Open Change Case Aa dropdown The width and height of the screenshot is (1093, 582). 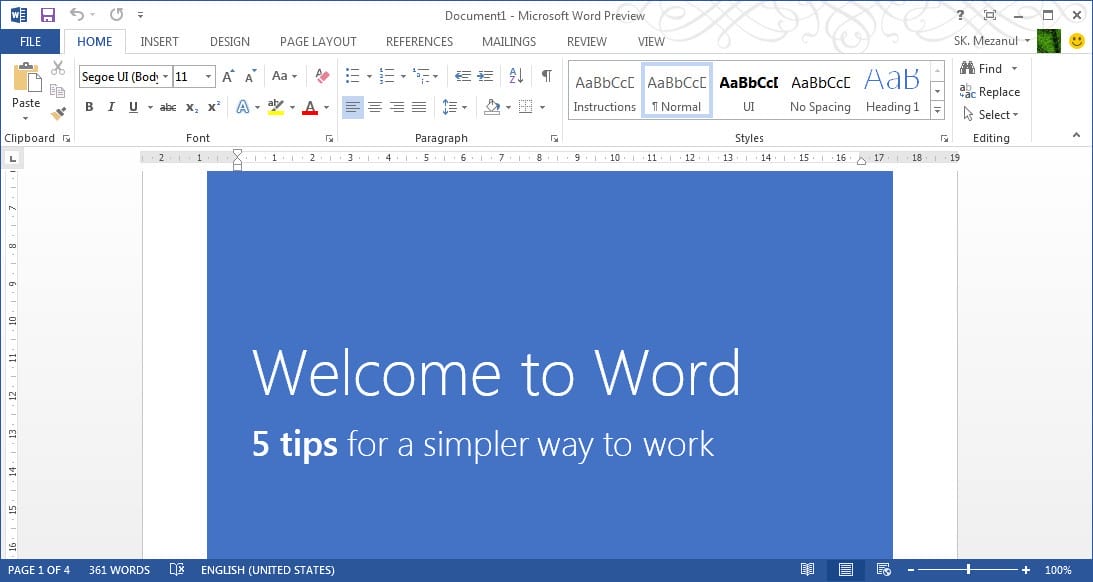pyautogui.click(x=284, y=76)
